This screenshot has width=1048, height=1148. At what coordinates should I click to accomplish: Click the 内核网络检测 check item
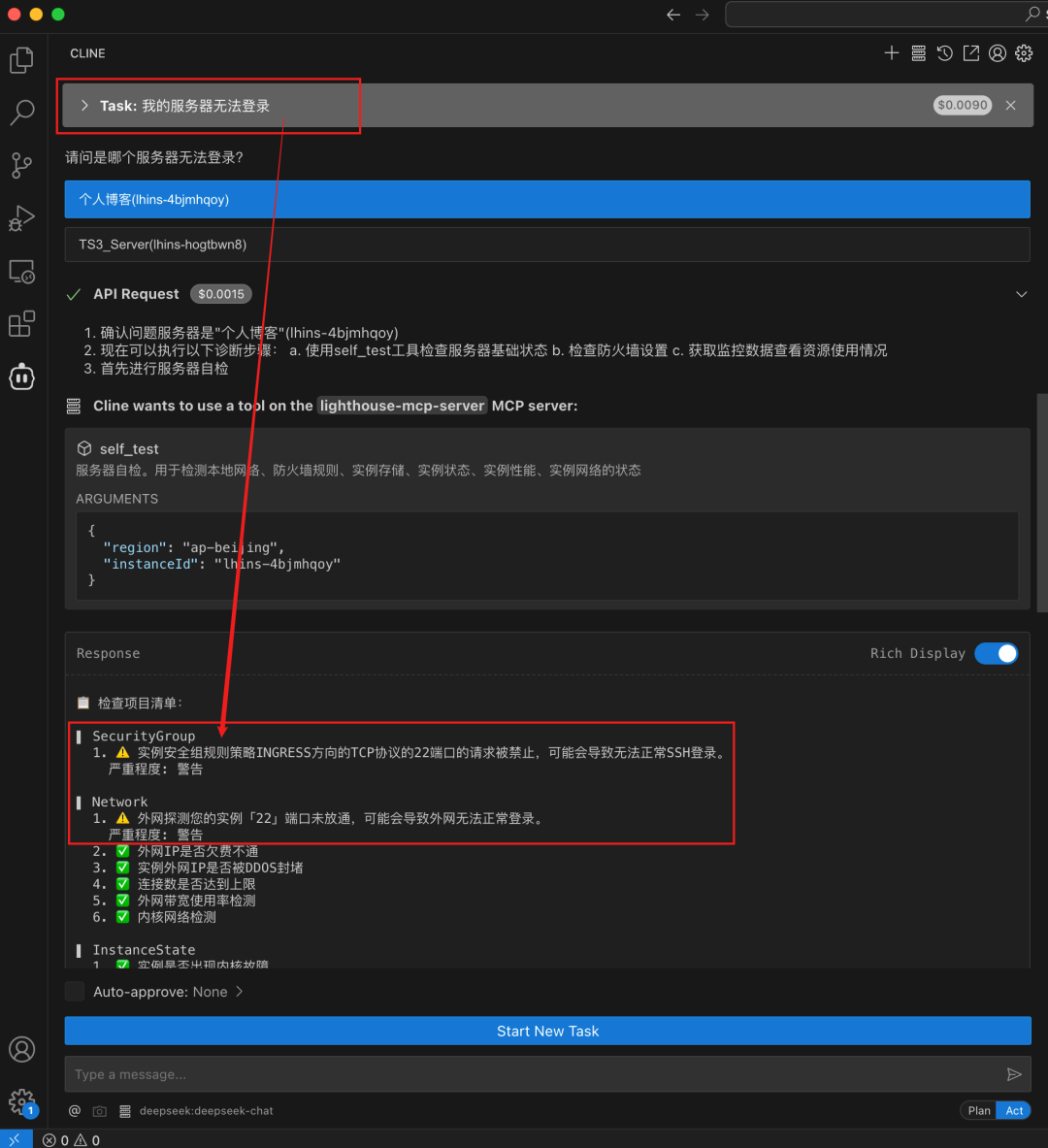click(177, 917)
